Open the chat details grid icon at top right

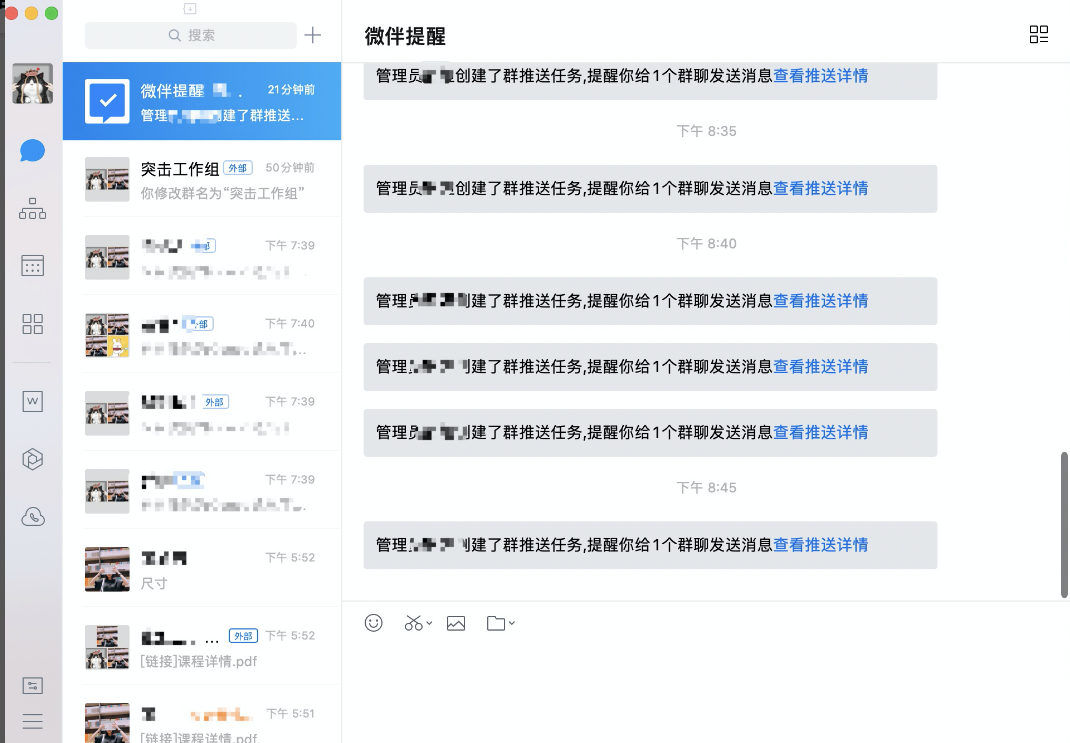tap(1039, 34)
